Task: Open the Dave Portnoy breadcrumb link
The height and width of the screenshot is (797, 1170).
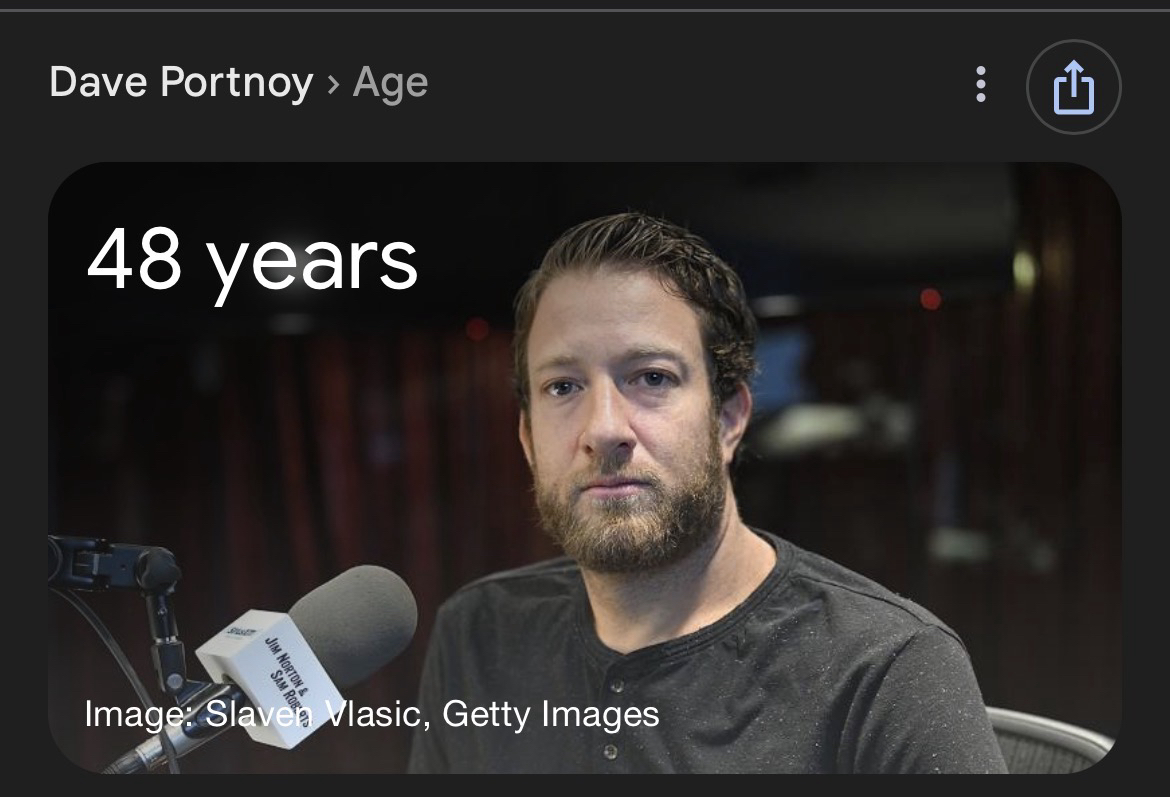Action: tap(181, 82)
